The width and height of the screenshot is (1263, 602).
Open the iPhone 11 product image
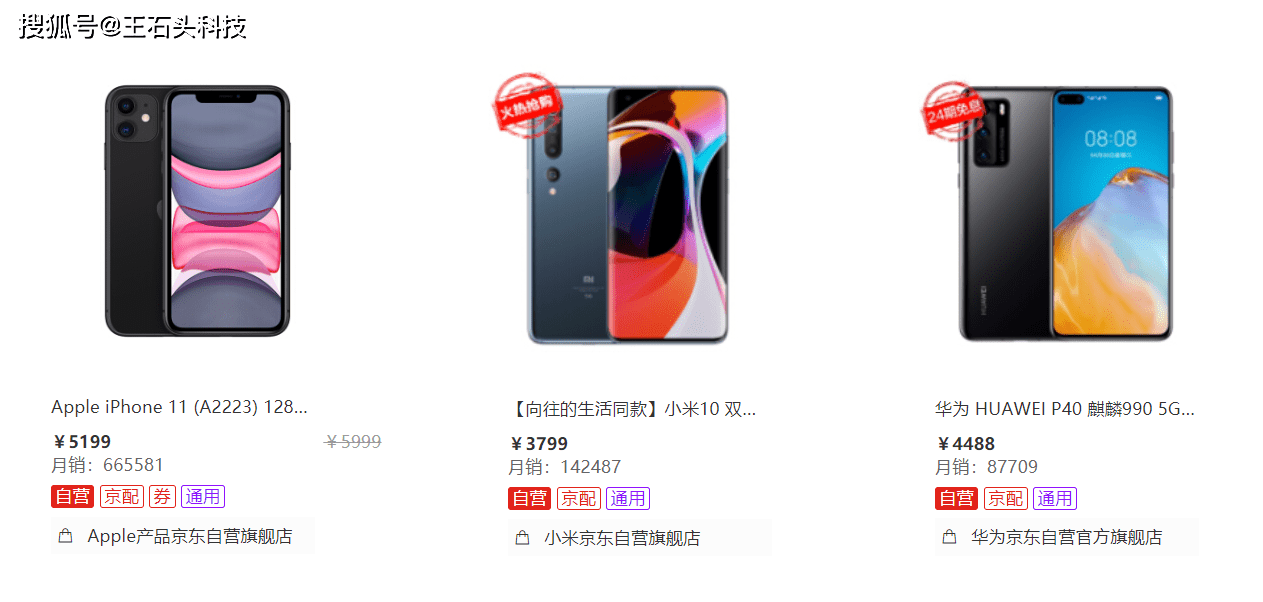coord(197,211)
